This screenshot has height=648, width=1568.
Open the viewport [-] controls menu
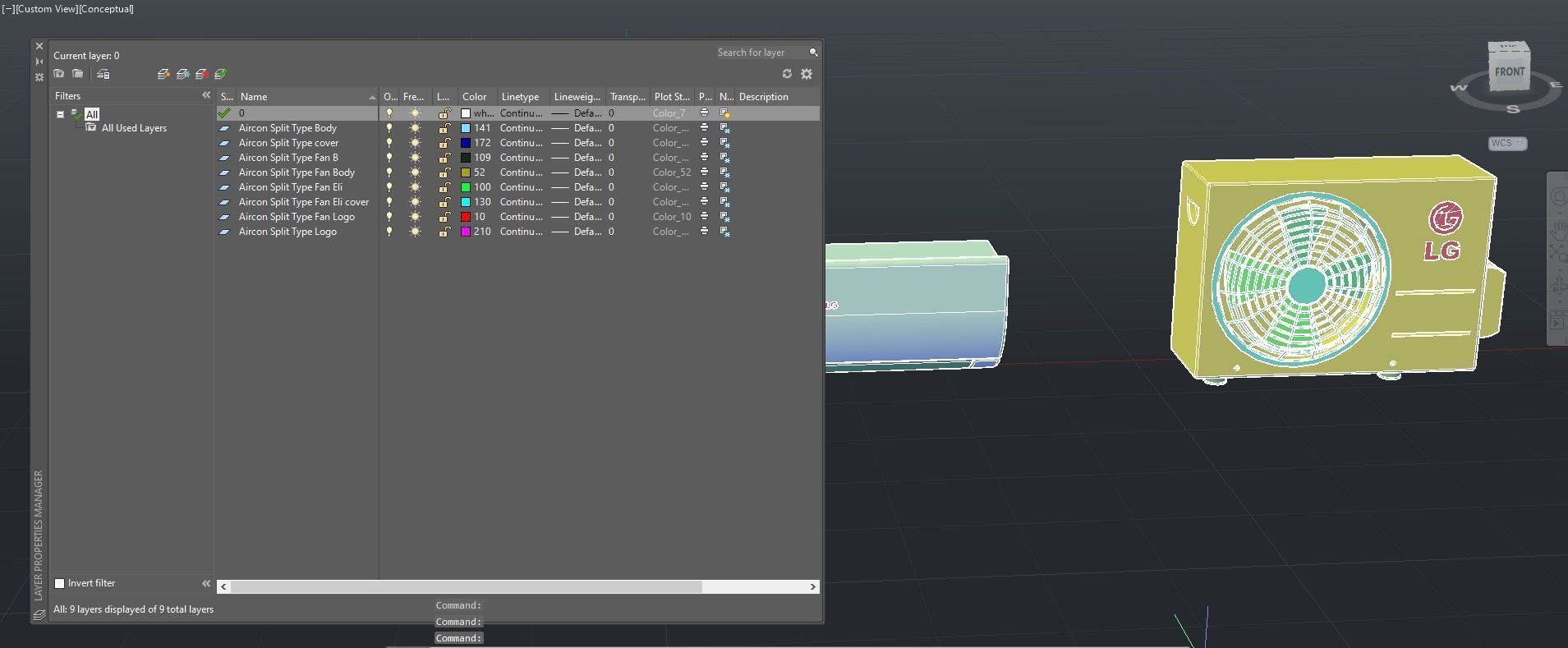(x=7, y=9)
